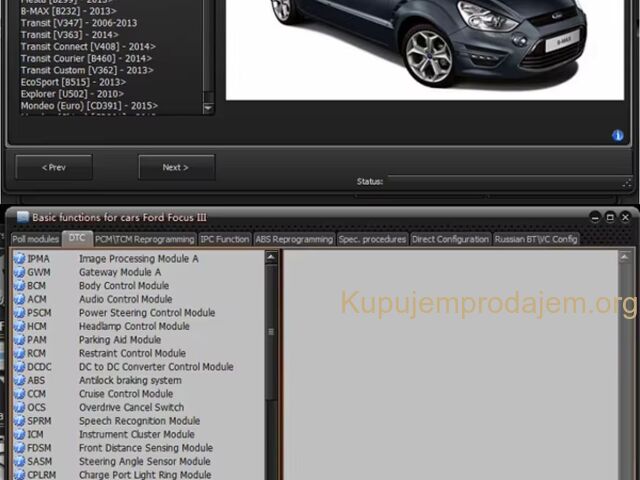Click the RCM module icon

19,353
